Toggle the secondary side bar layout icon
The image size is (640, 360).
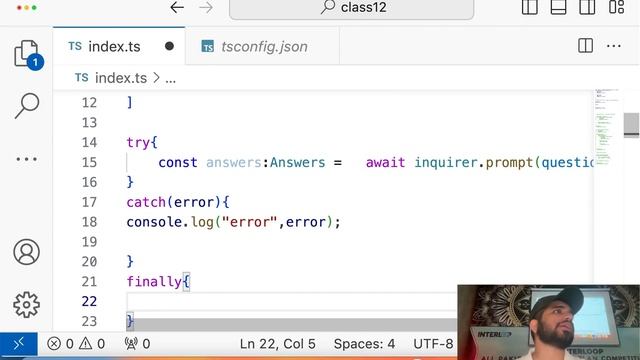pos(587,7)
